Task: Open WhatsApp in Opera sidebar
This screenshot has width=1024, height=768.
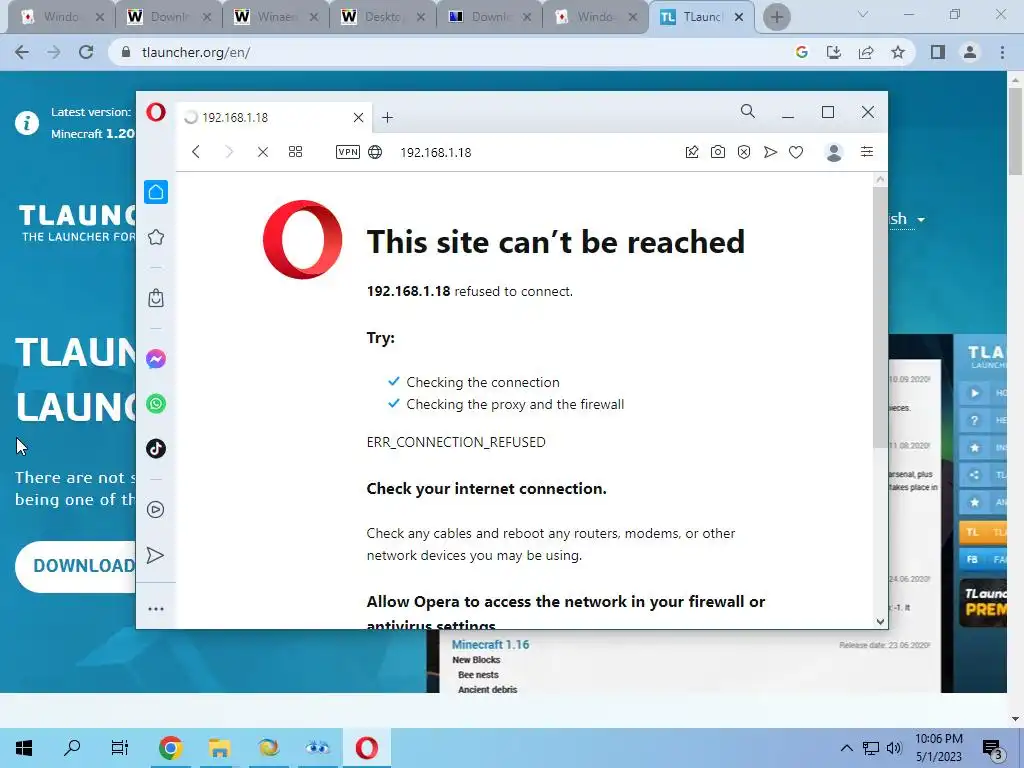Action: click(155, 404)
